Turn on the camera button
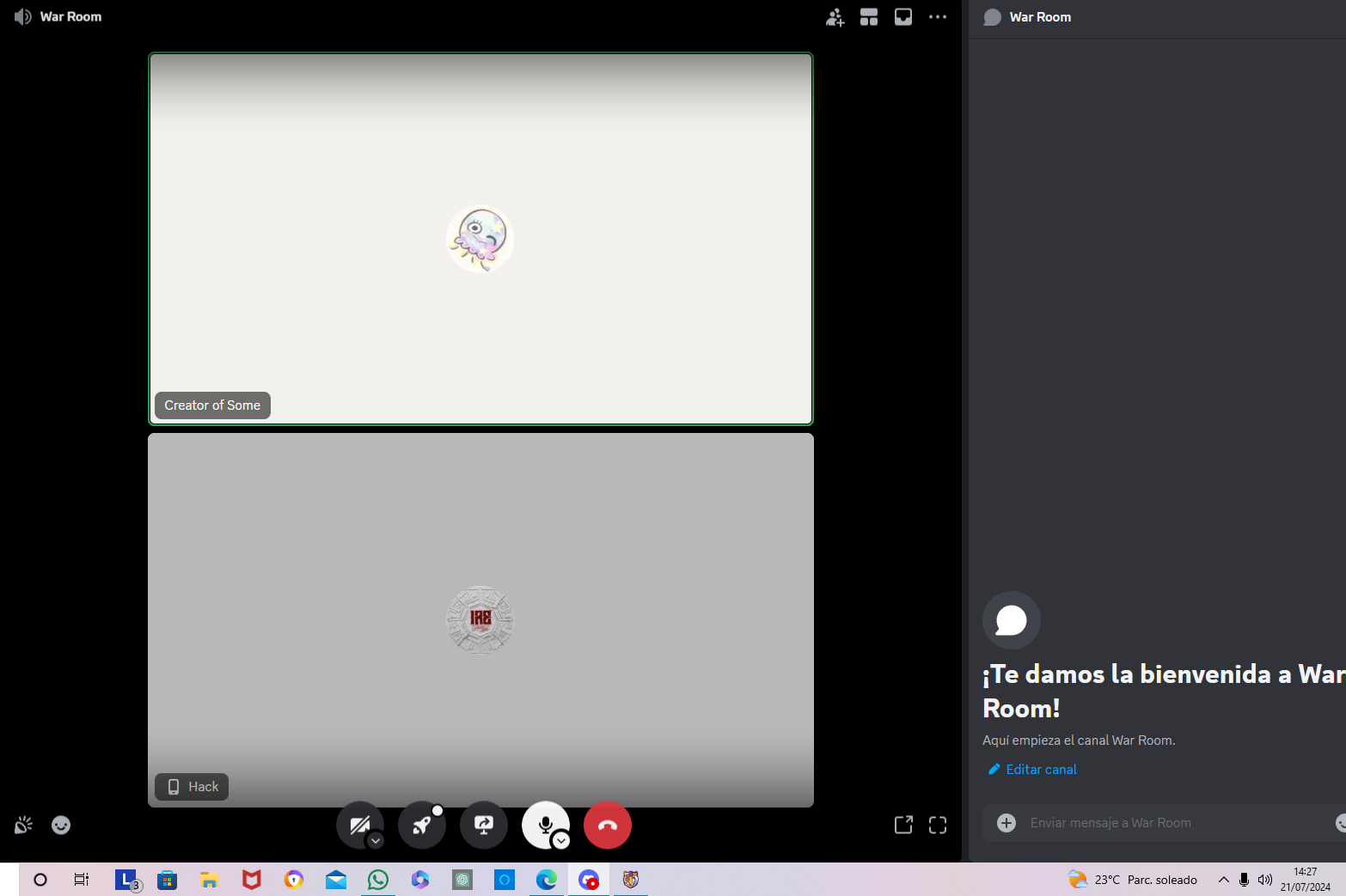The width and height of the screenshot is (1346, 896). [359, 825]
